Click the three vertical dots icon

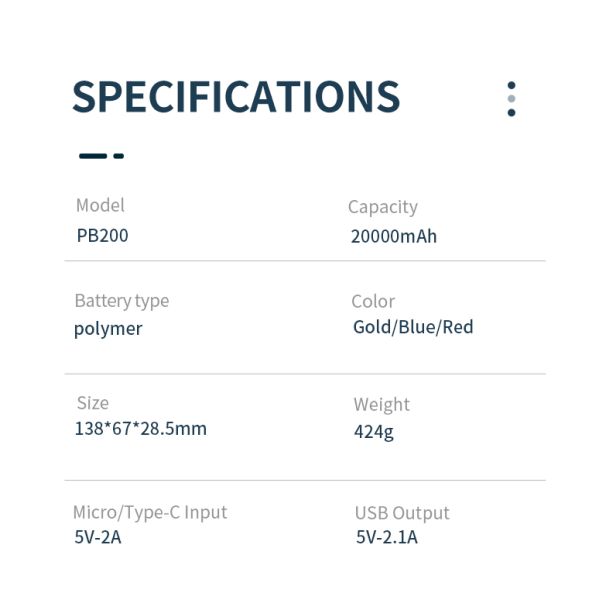511,99
